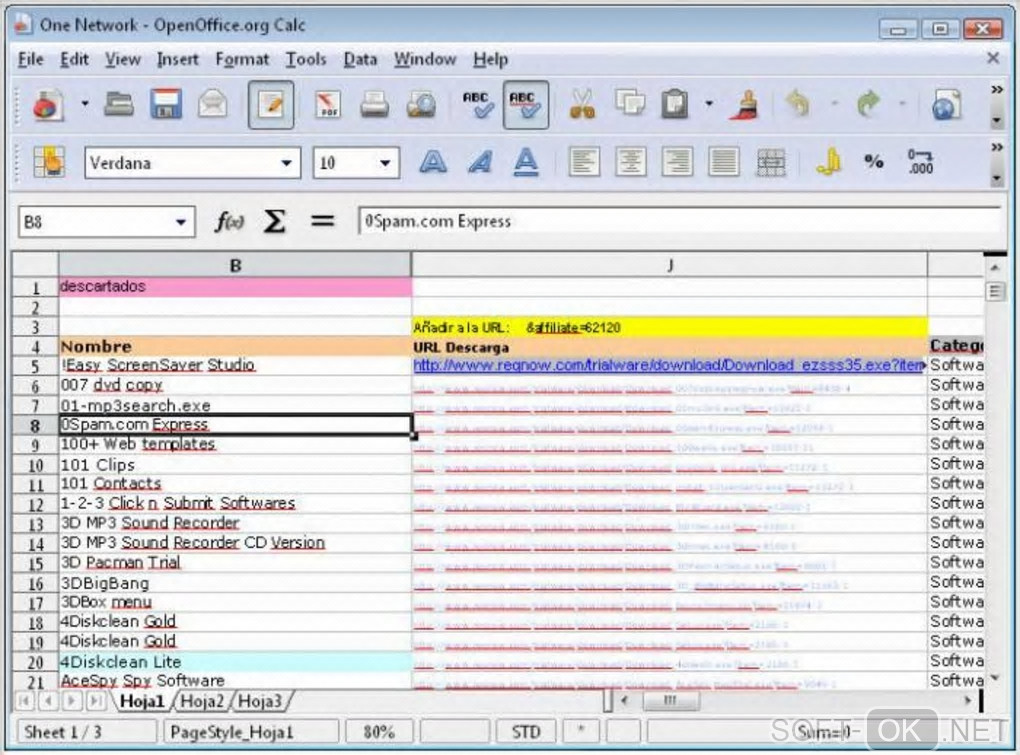Open the Edit menu
Viewport: 1020px width, 755px height.
pos(74,59)
